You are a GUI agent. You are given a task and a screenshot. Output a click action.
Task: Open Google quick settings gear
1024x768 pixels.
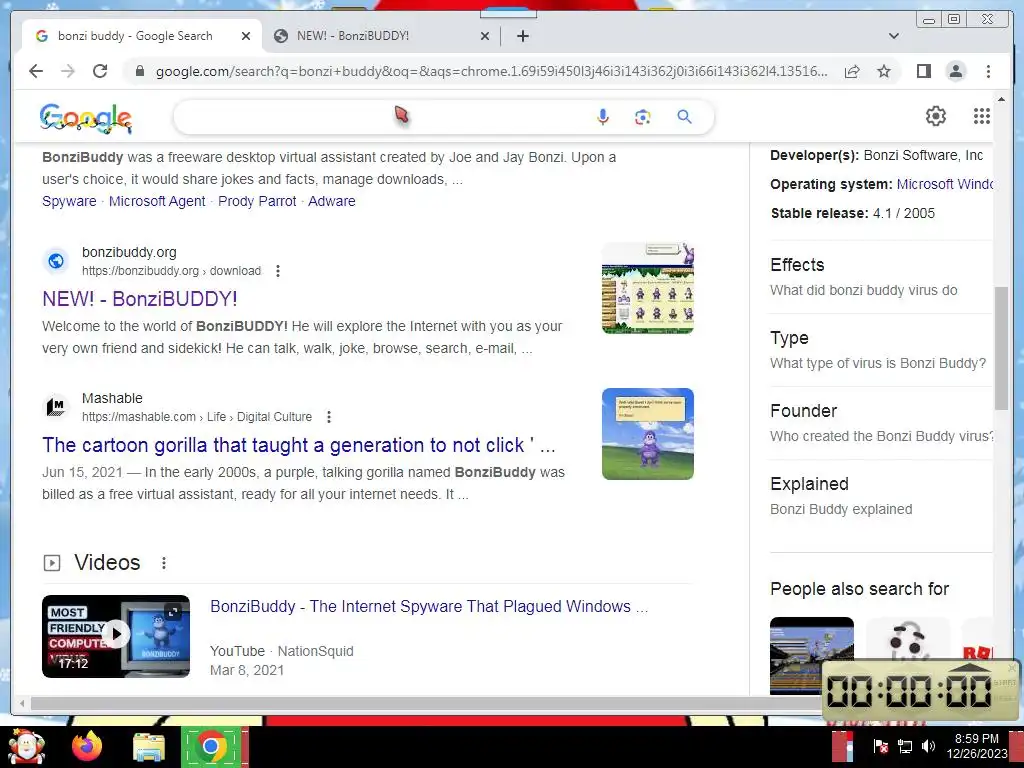pyautogui.click(x=936, y=116)
